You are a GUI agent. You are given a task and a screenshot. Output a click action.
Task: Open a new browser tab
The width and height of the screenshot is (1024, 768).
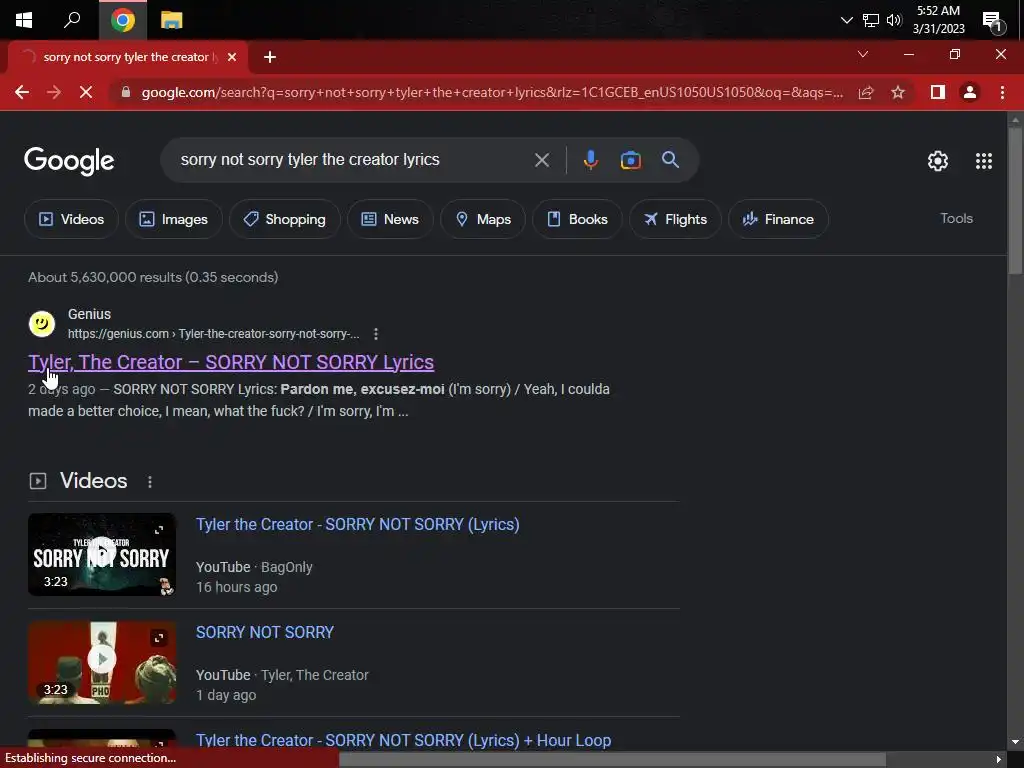coord(270,57)
